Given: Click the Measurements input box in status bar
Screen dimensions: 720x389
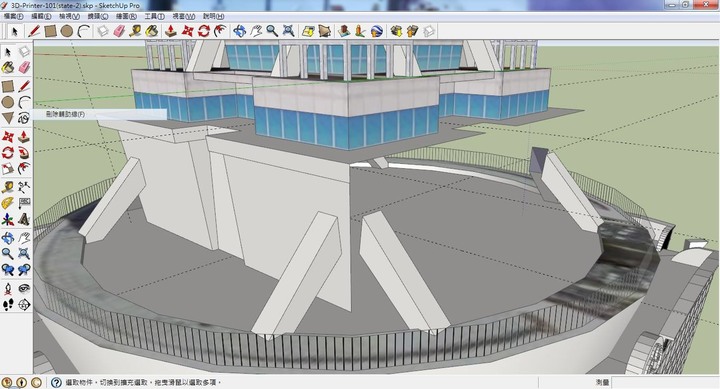Looking at the screenshot, I should (x=665, y=382).
